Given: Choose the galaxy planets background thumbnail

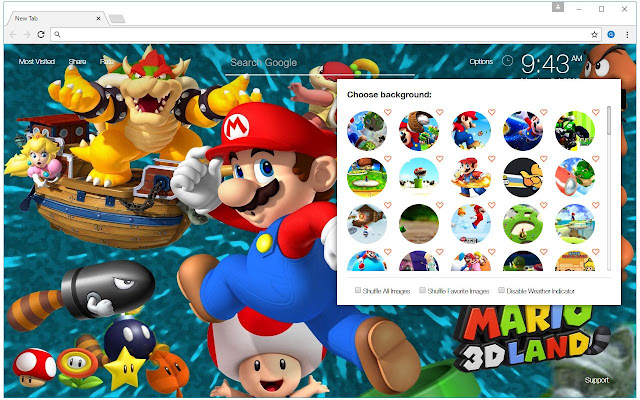Looking at the screenshot, I should [367, 131].
